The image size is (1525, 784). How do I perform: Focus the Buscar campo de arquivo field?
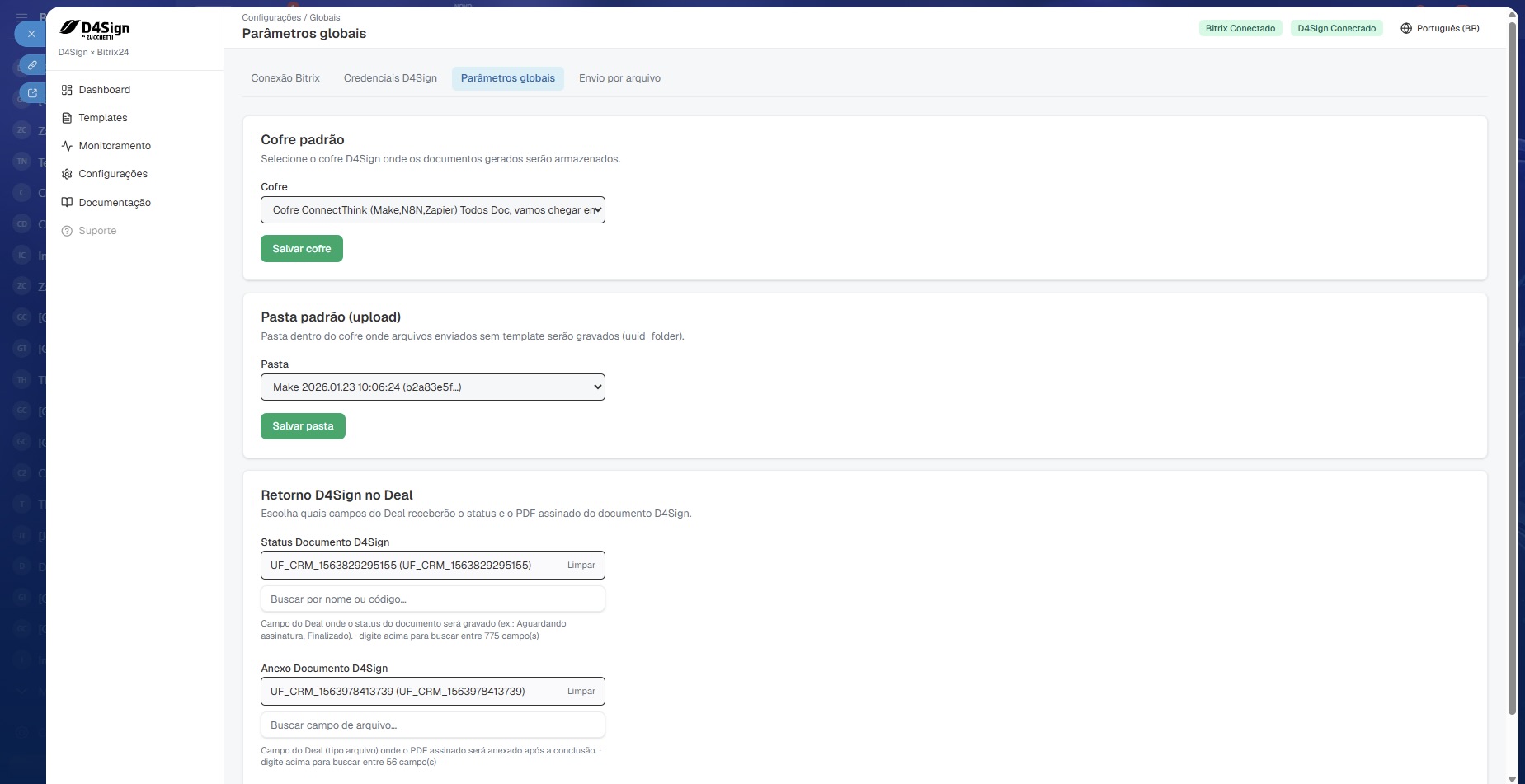click(433, 725)
